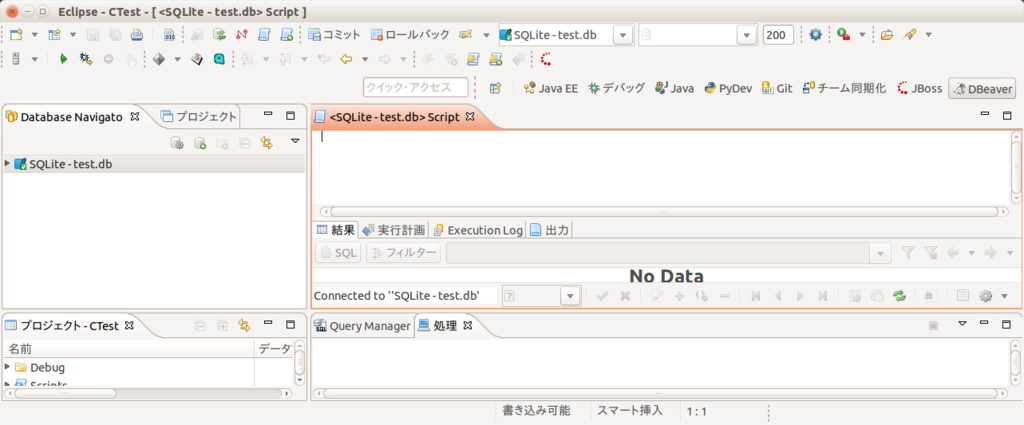Select the 処理 tab
Screen dimensions: 1024x425
coord(444,326)
